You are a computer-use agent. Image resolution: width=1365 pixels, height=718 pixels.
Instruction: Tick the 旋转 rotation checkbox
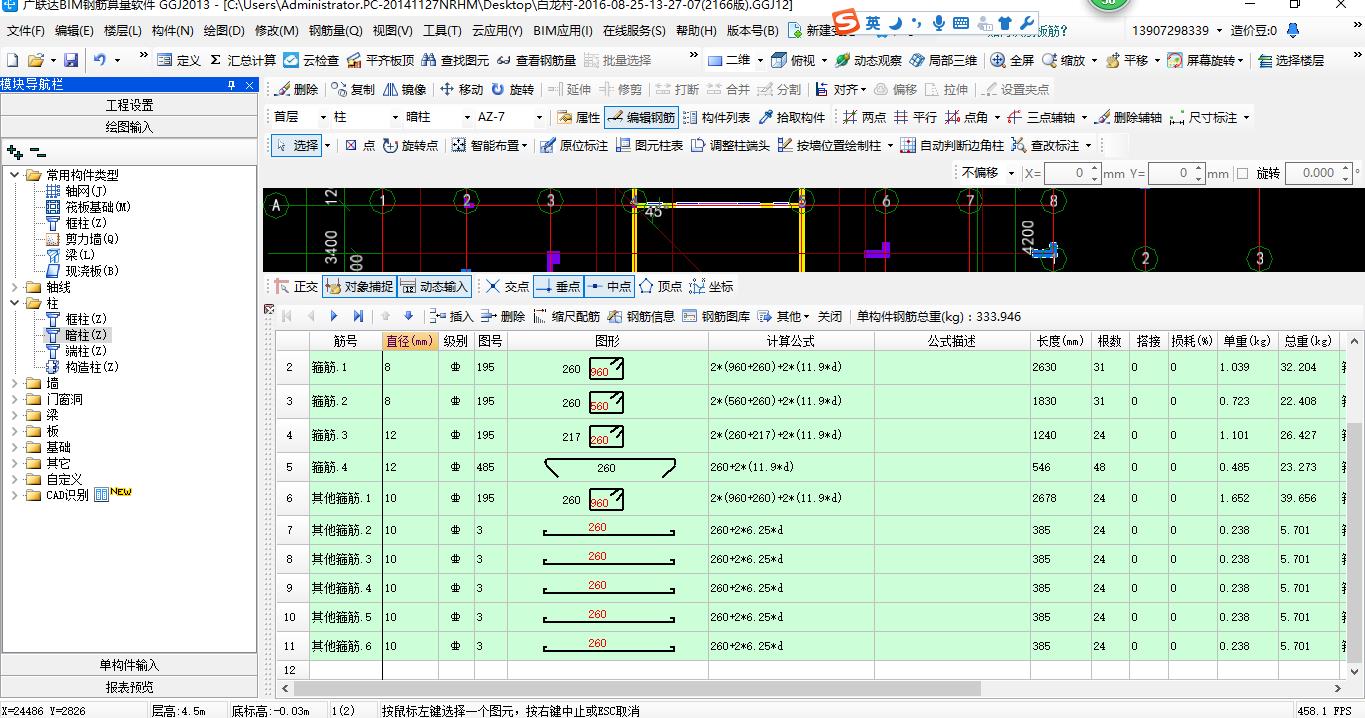(x=1243, y=173)
